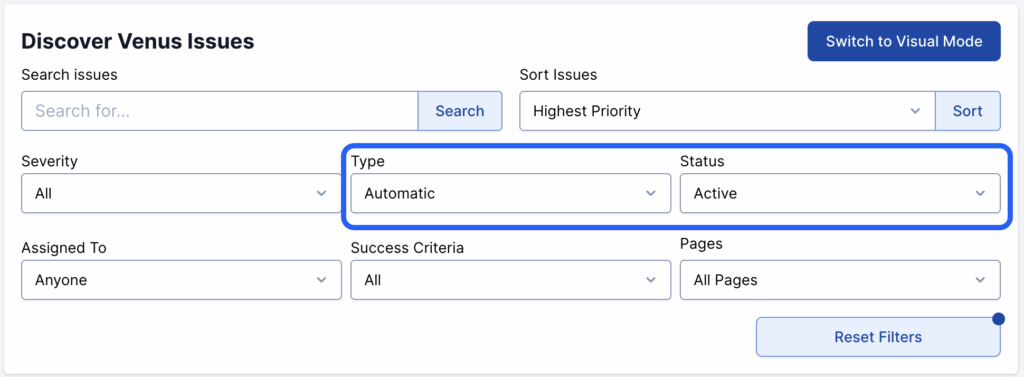This screenshot has height=377, width=1024.
Task: Click the chevron arrow in Type field
Action: (x=650, y=193)
